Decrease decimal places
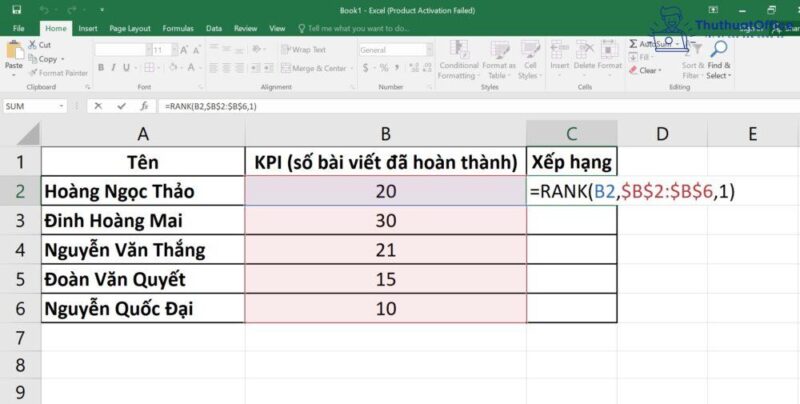 pos(428,68)
